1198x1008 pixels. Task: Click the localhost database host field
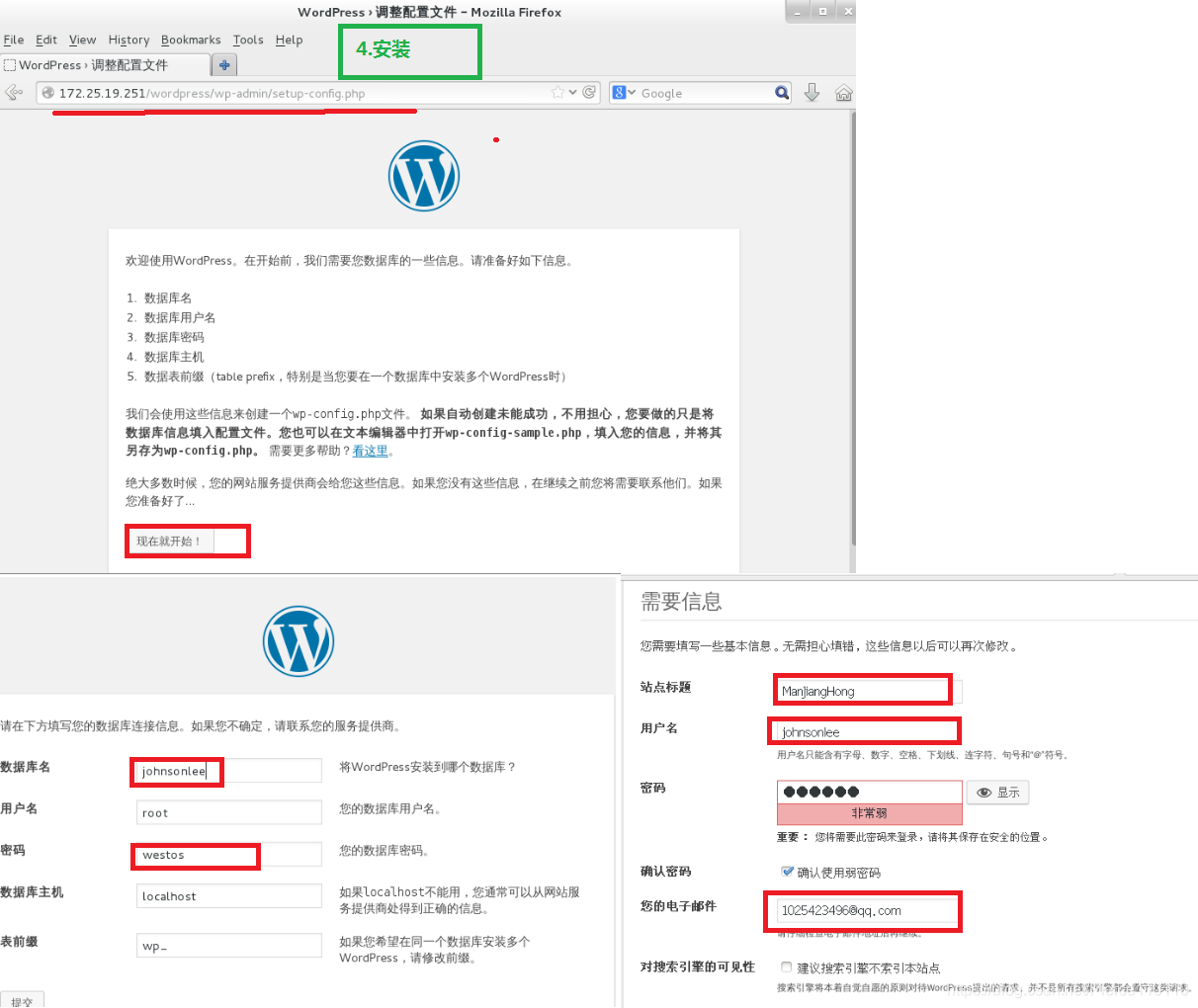click(228, 895)
